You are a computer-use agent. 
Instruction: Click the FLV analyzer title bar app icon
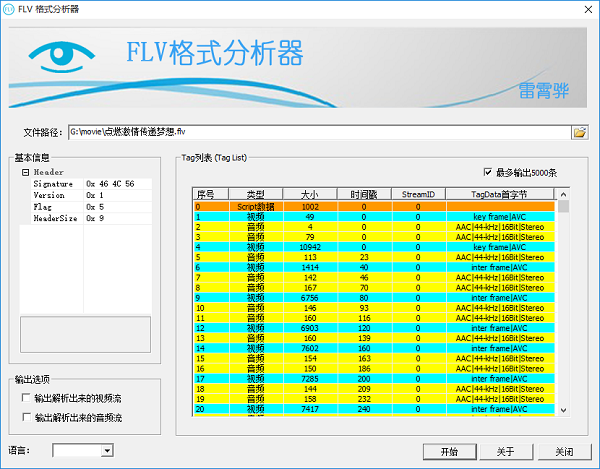click(12, 9)
